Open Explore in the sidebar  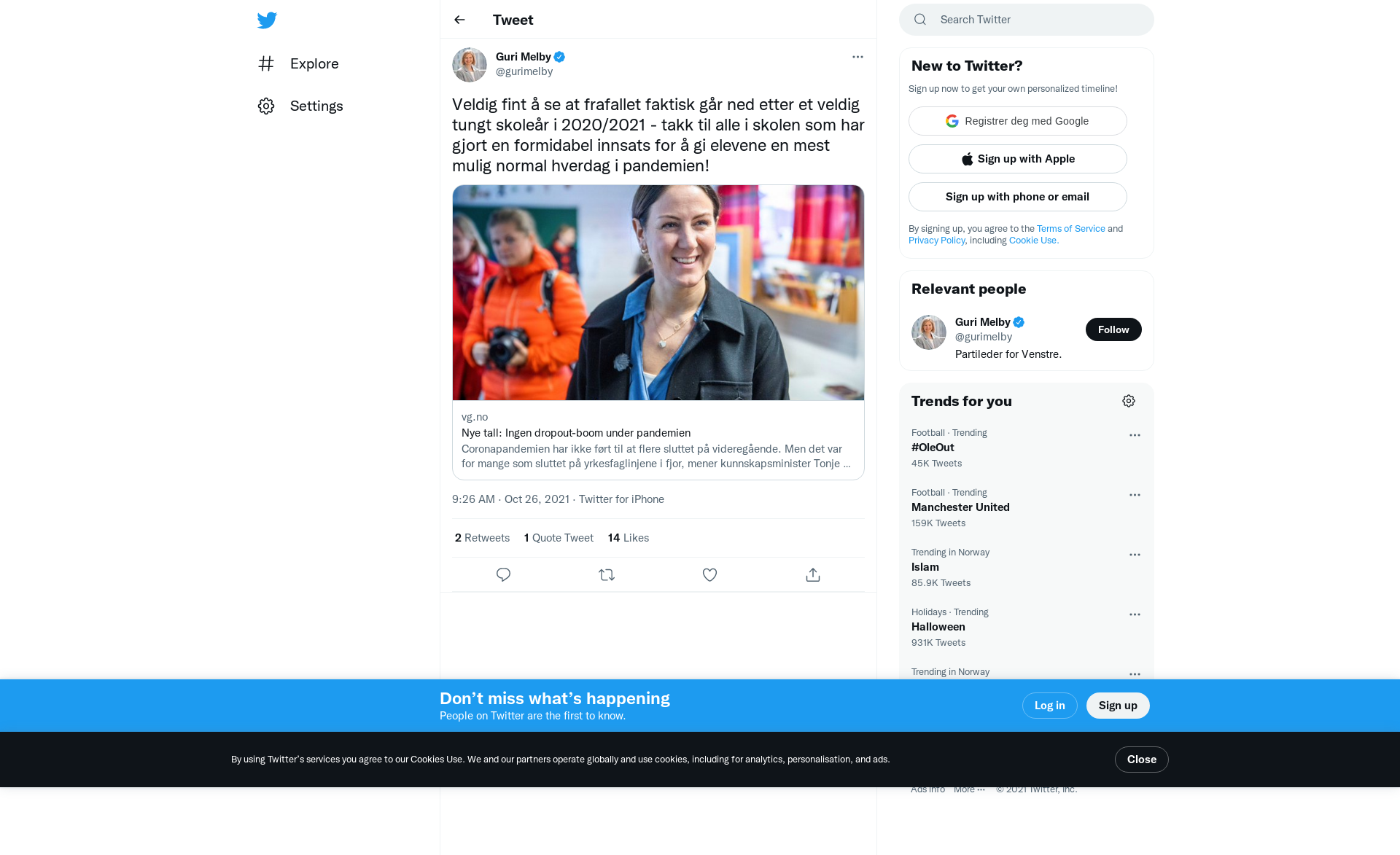[x=314, y=63]
